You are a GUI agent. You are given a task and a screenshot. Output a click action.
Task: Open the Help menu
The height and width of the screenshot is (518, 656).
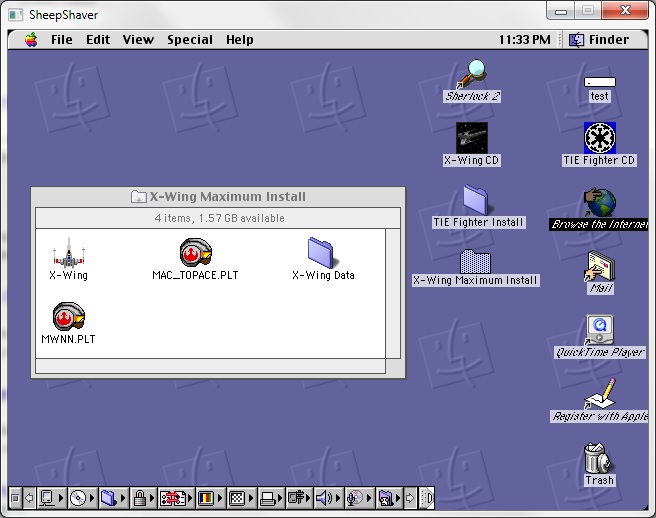[x=240, y=40]
